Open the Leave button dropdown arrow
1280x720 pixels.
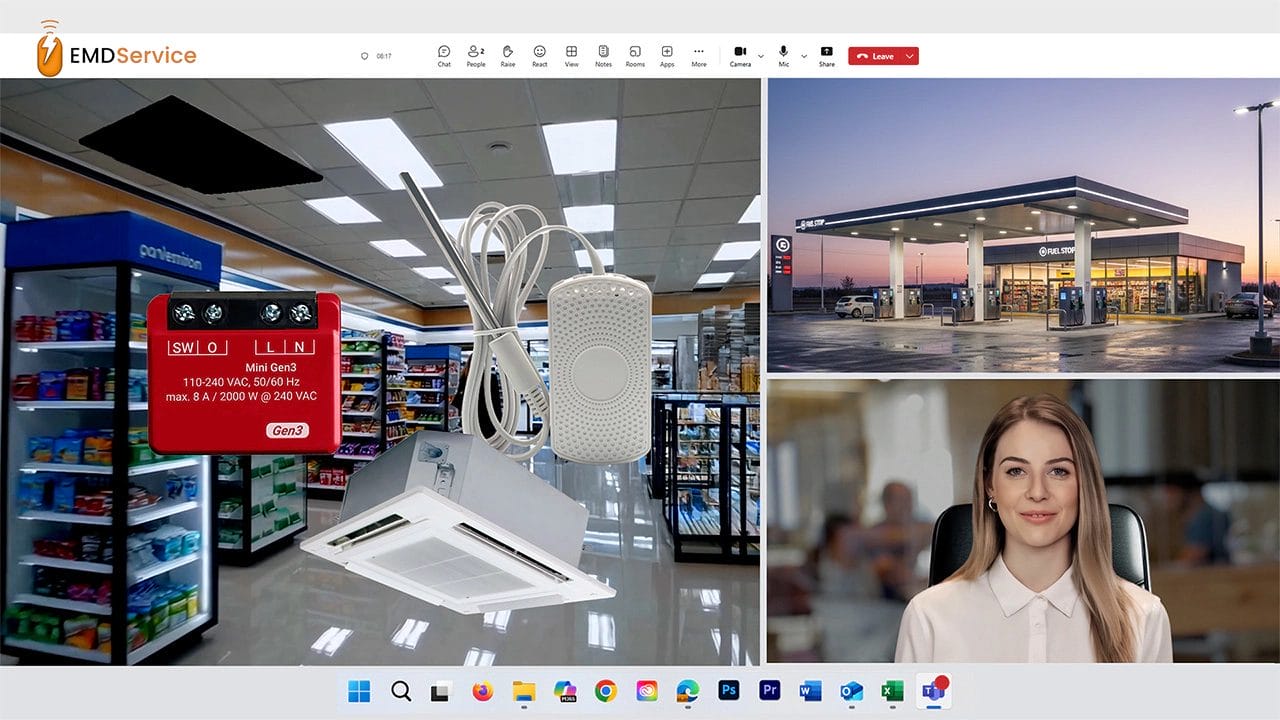(909, 57)
